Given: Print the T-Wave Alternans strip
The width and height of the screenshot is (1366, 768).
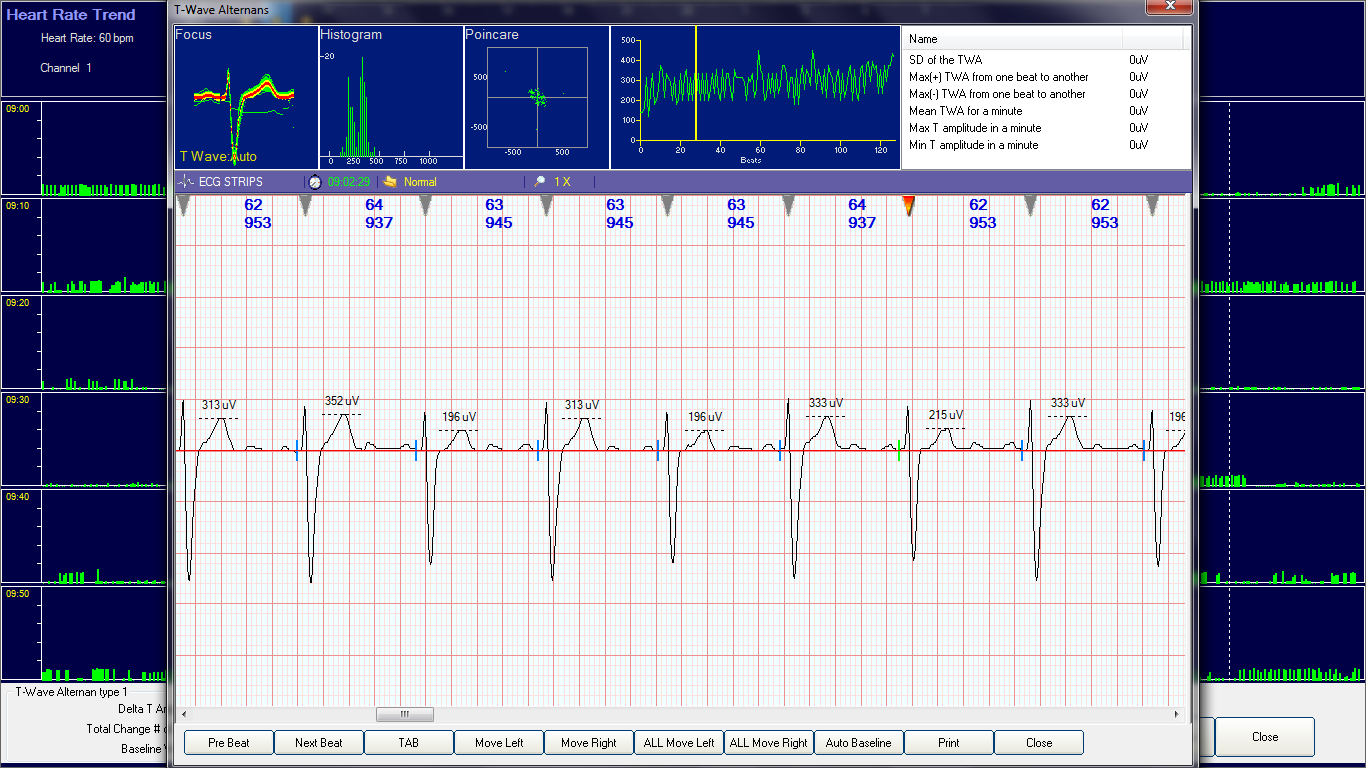Looking at the screenshot, I should [949, 743].
